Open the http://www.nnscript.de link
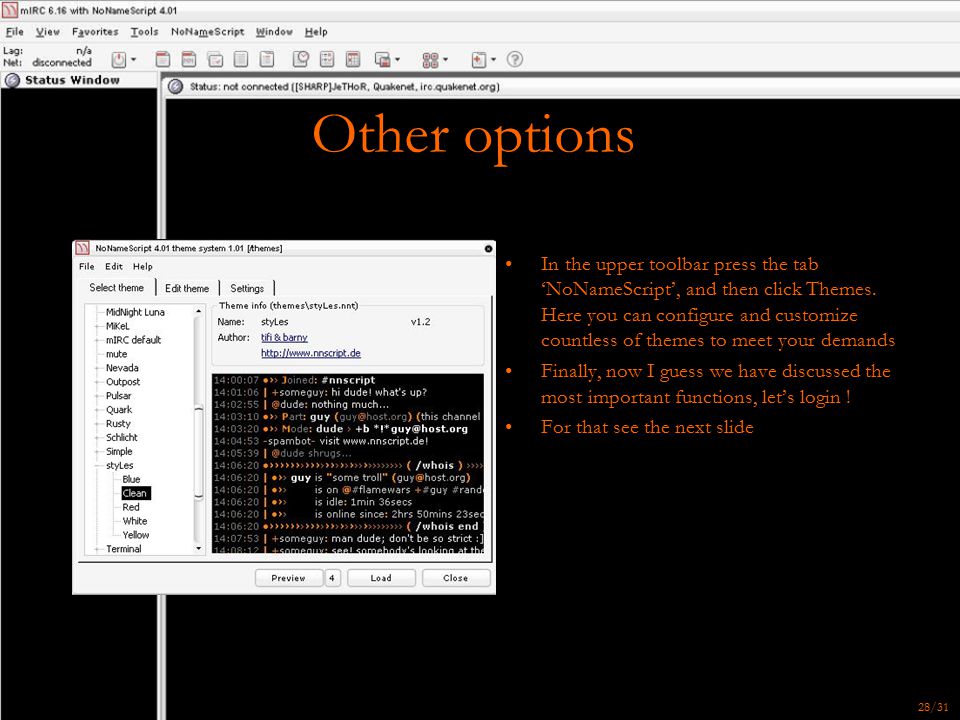Image resolution: width=960 pixels, height=720 pixels. coord(311,353)
